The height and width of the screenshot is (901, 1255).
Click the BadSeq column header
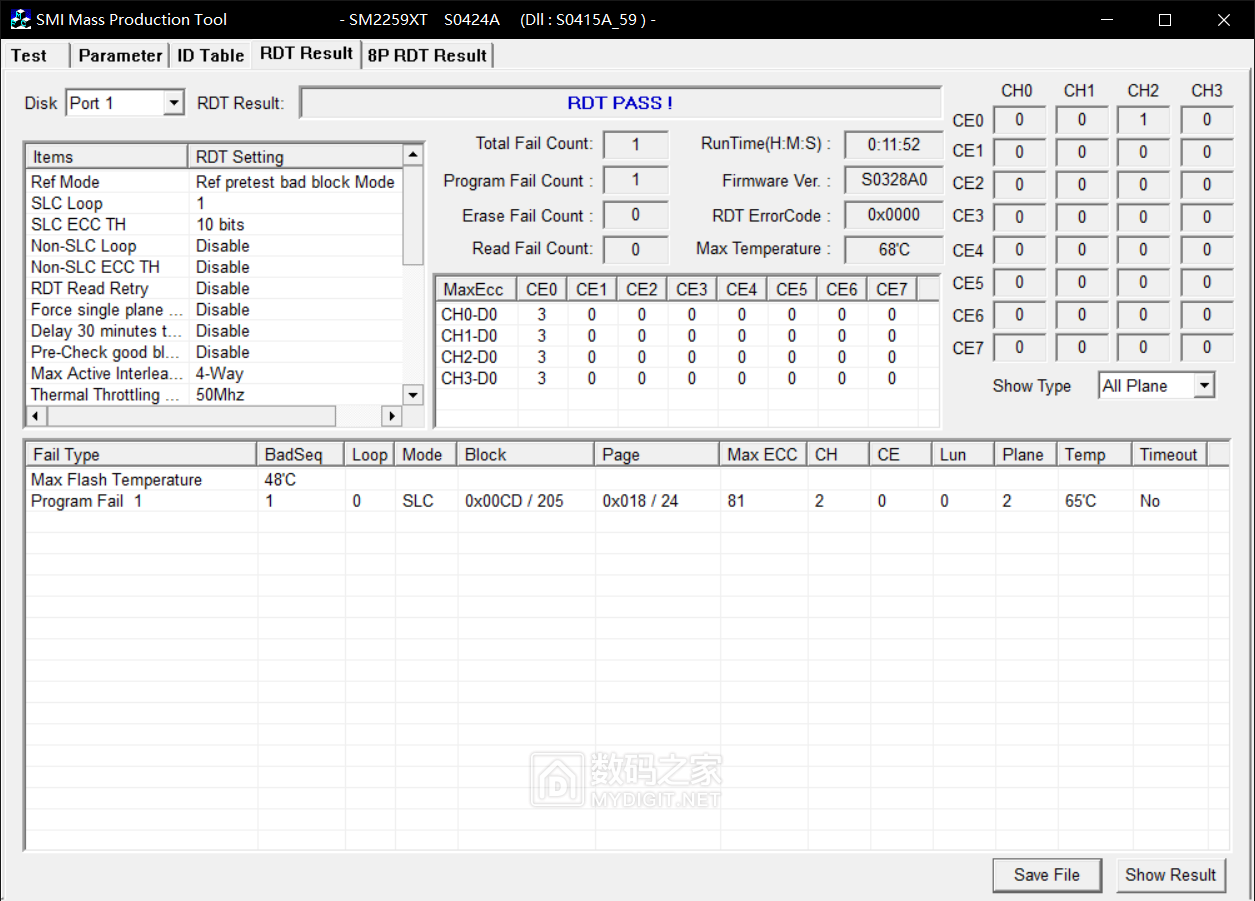tap(301, 455)
